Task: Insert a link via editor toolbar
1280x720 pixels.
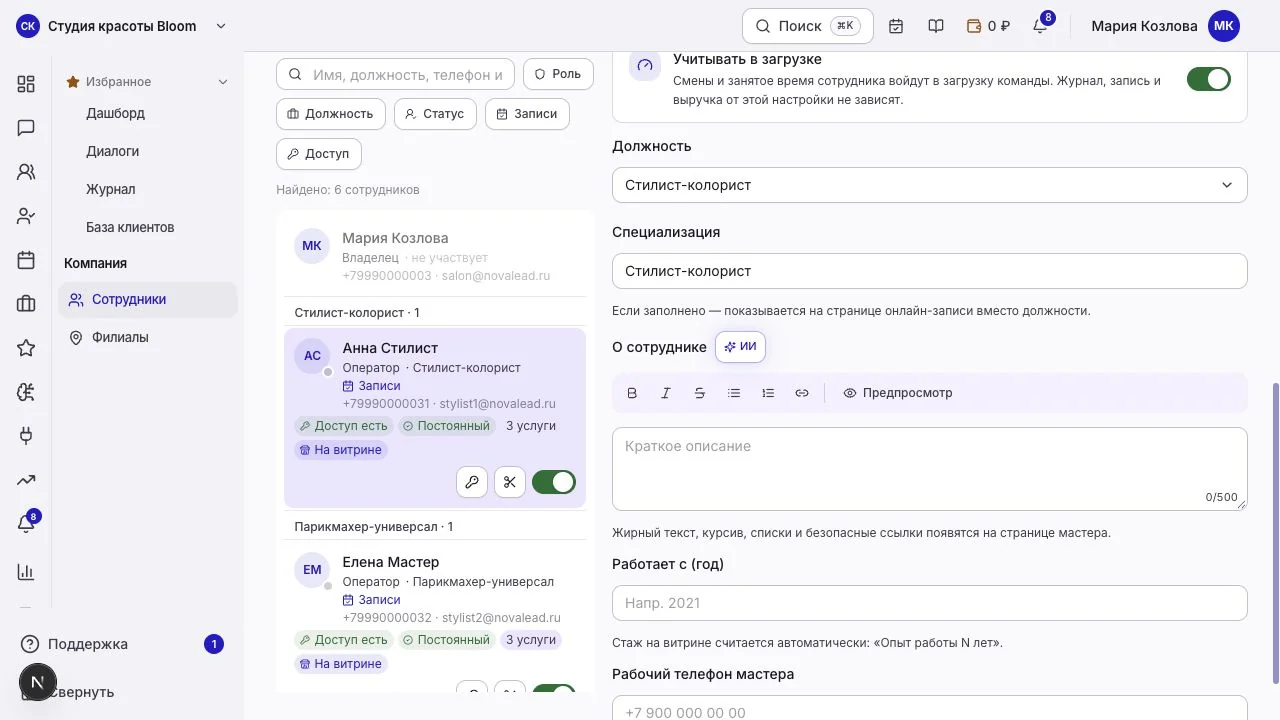Action: (x=802, y=393)
